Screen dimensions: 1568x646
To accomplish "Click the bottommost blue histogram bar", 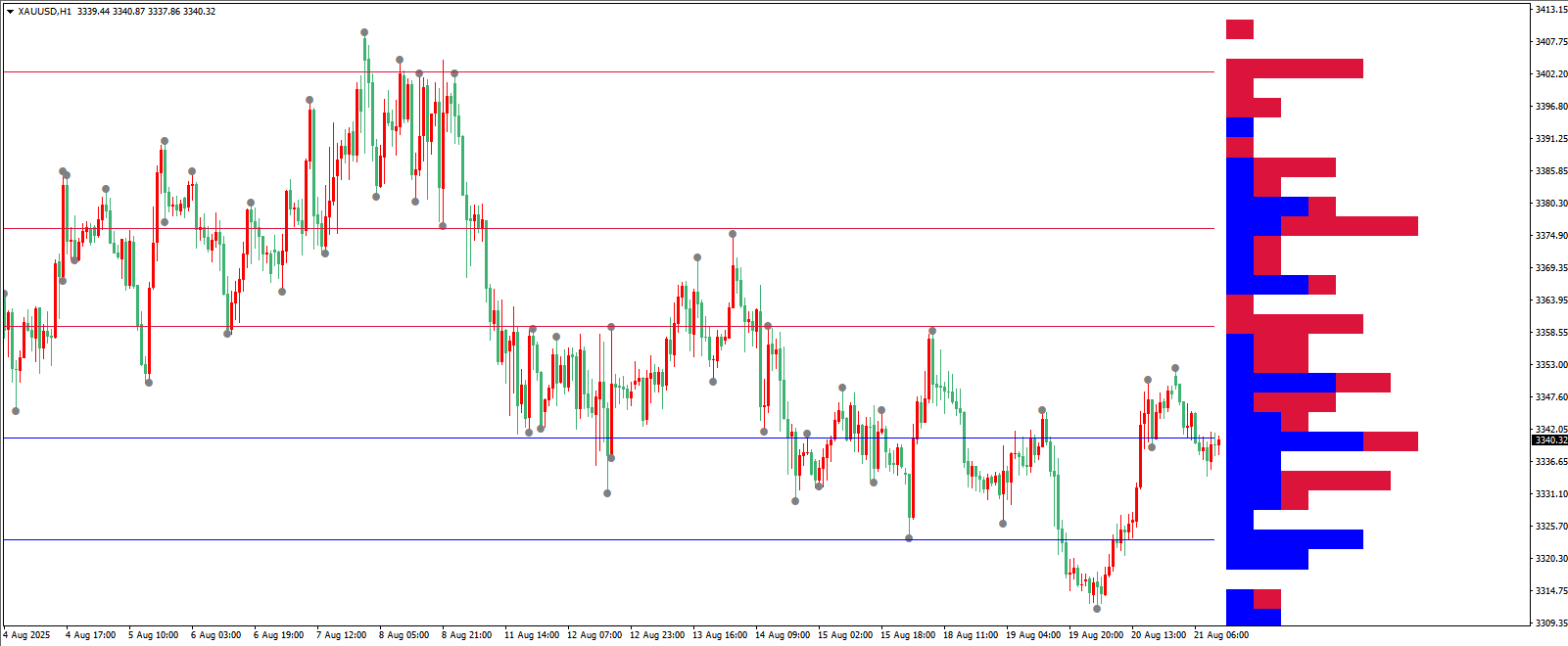I will (1253, 618).
